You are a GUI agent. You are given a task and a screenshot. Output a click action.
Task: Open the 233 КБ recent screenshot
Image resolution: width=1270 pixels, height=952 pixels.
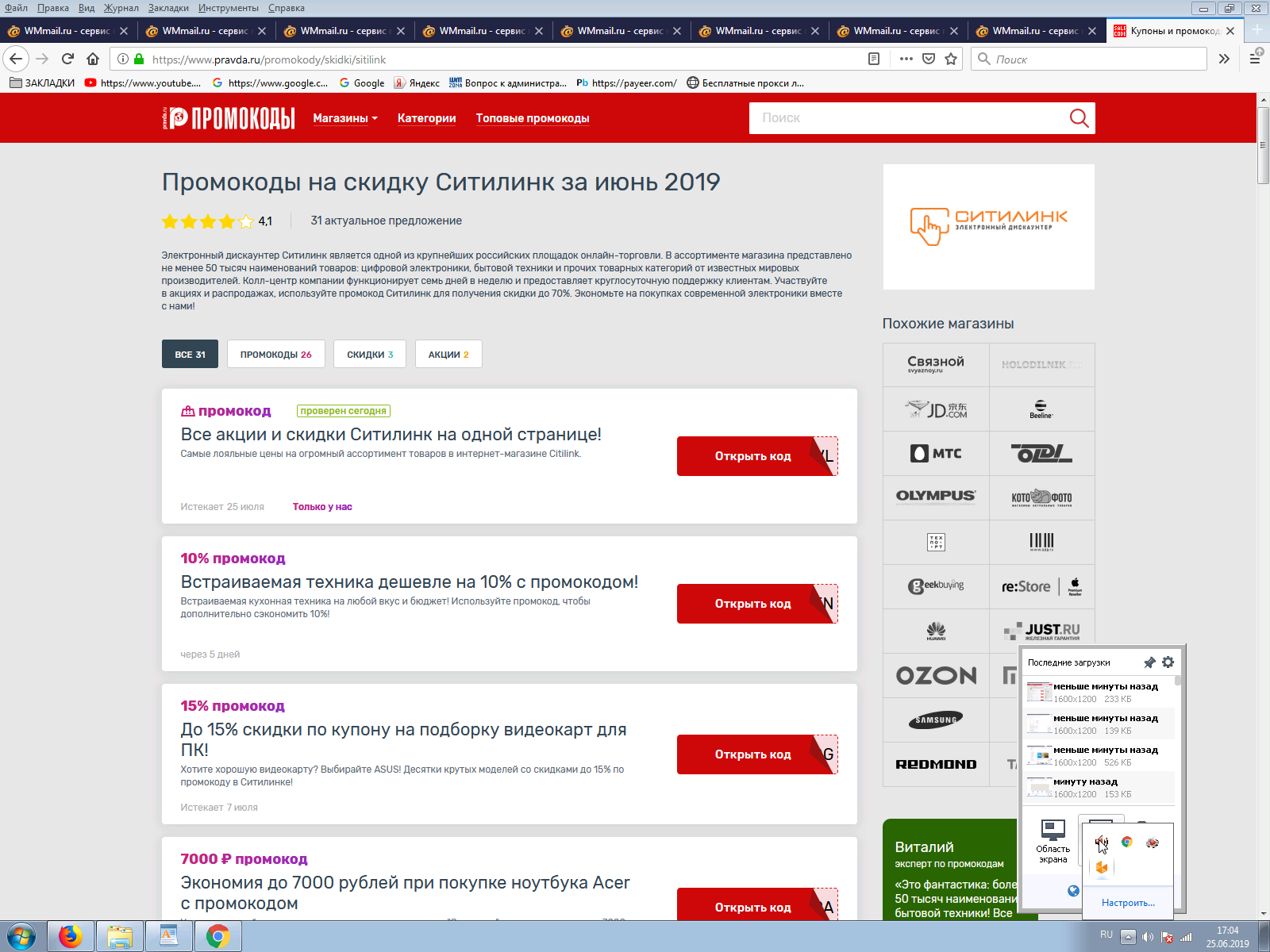point(1099,693)
